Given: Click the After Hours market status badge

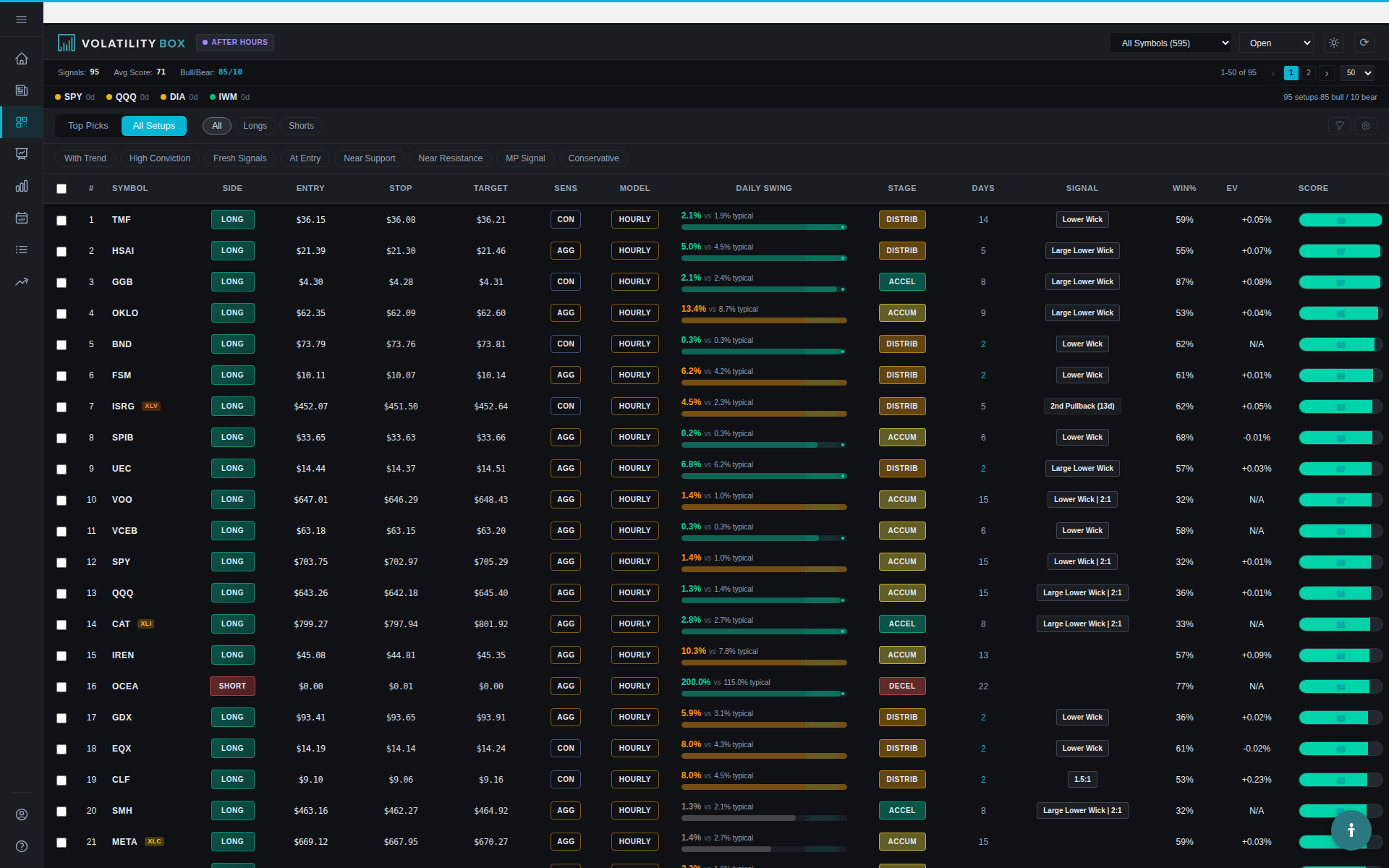Looking at the screenshot, I should tap(235, 43).
